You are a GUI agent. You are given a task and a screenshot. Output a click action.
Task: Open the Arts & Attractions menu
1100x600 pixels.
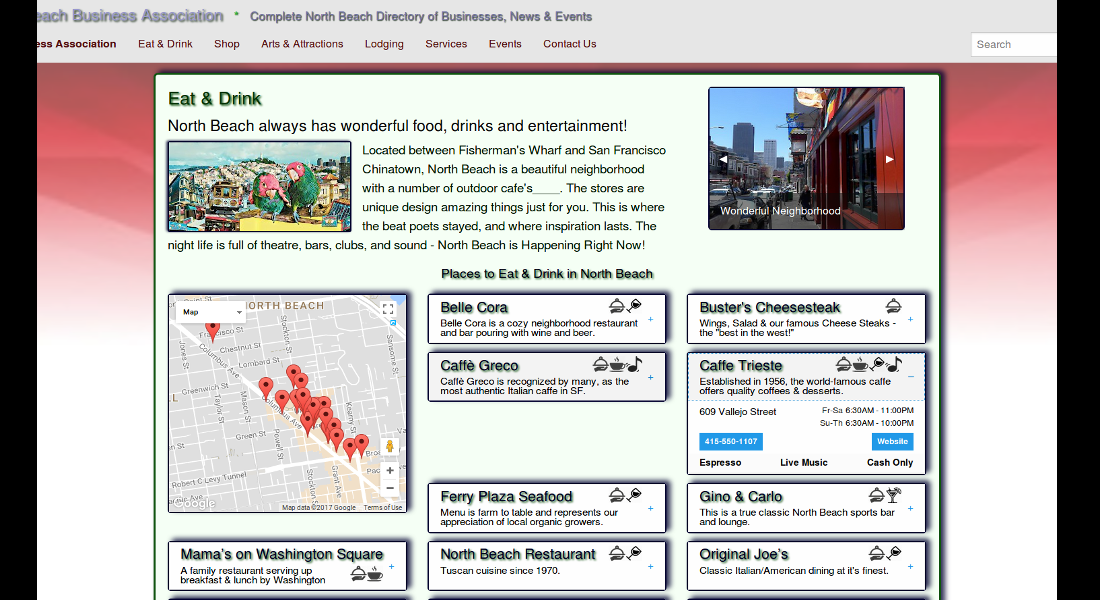302,44
